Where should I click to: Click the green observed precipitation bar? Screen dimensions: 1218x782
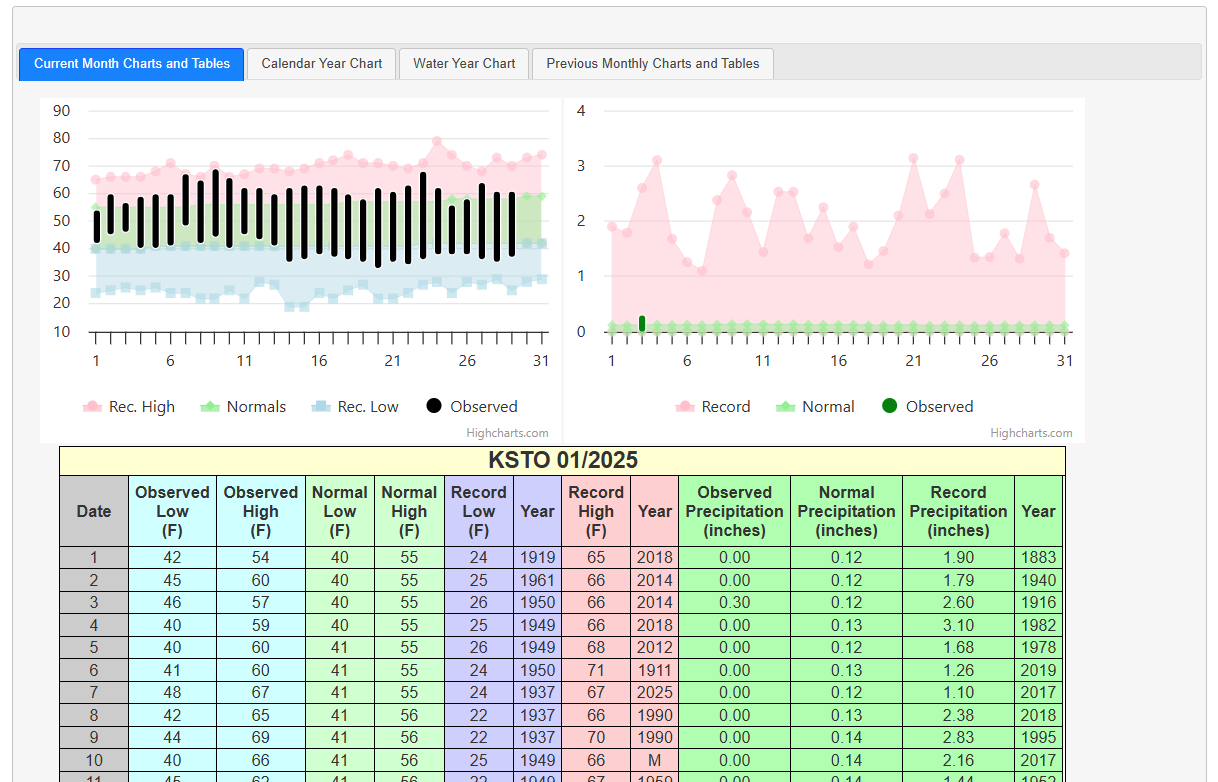(642, 323)
